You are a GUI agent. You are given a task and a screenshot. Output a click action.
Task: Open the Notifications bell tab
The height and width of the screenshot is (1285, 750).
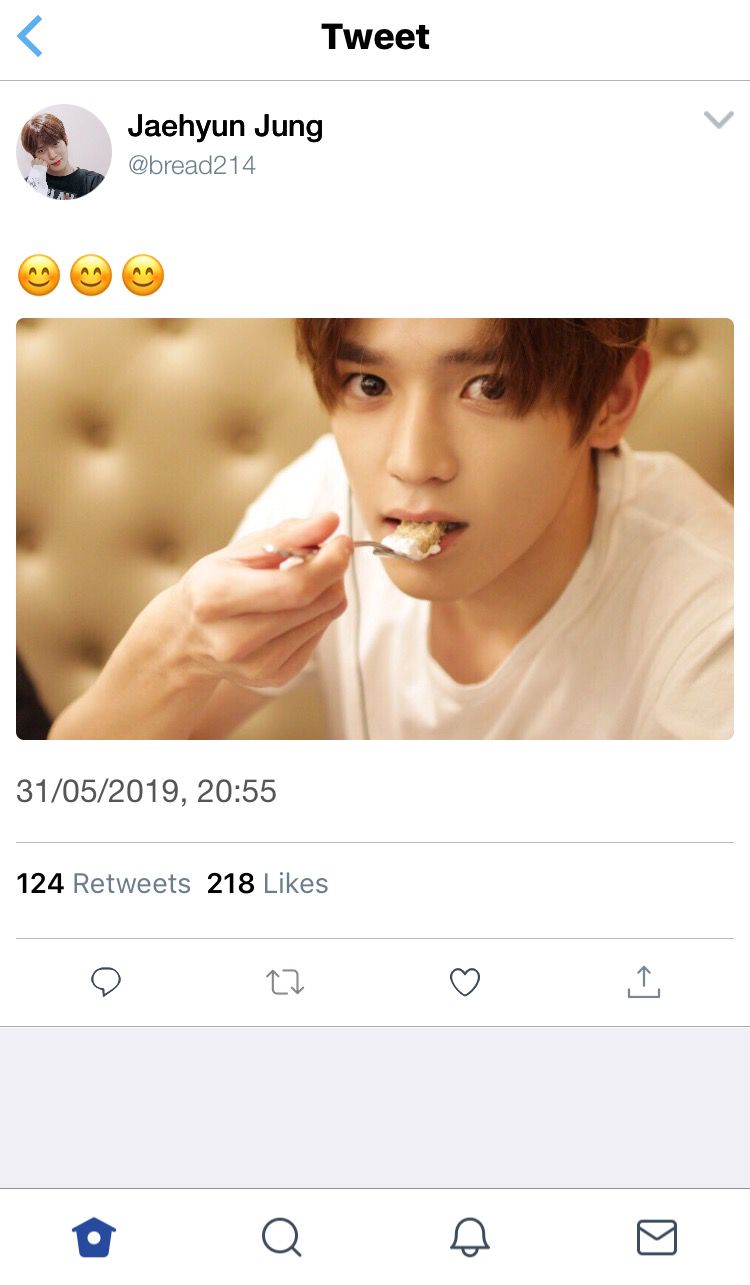point(469,1238)
